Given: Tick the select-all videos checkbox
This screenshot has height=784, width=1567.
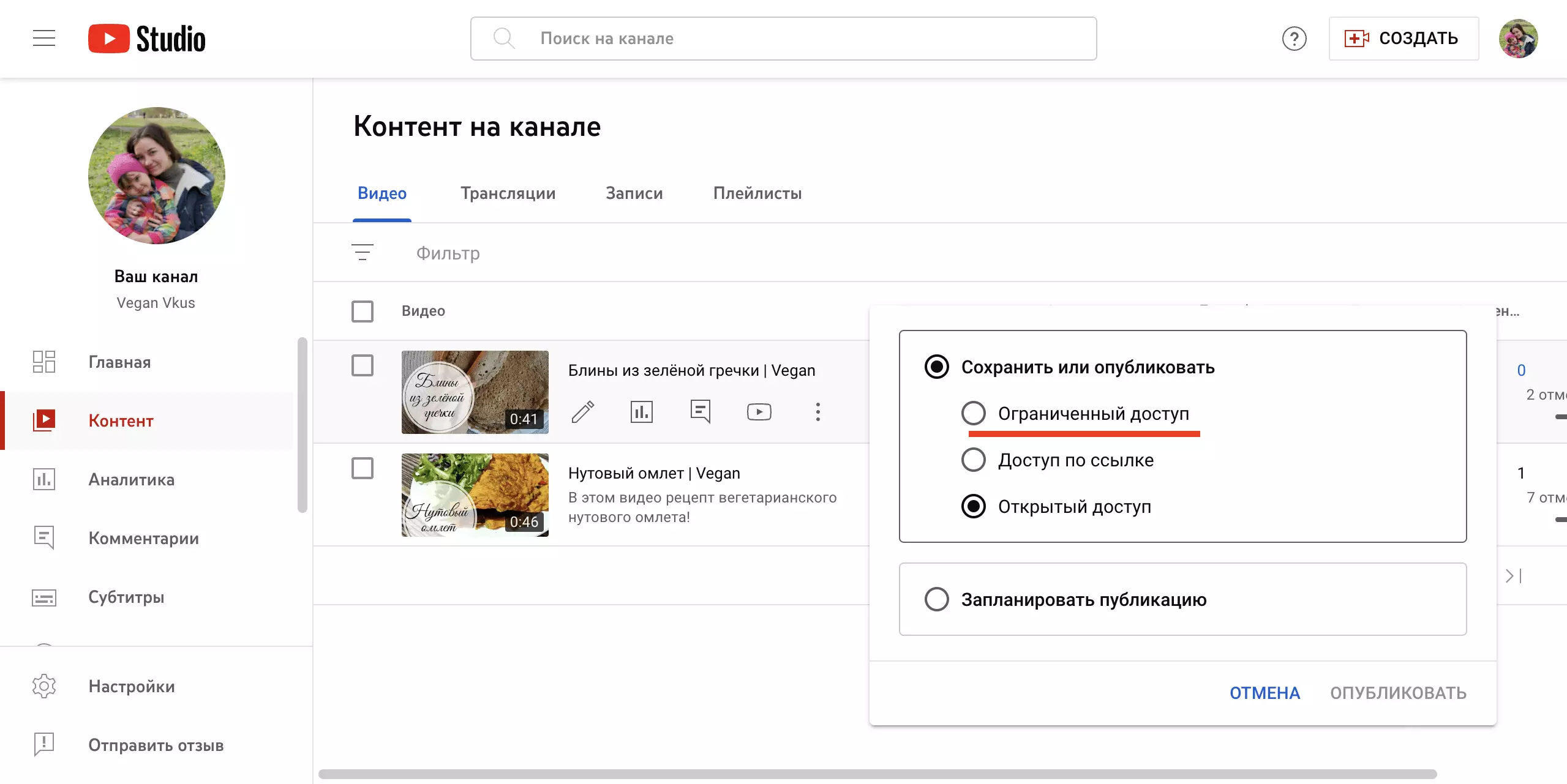Looking at the screenshot, I should (x=363, y=311).
